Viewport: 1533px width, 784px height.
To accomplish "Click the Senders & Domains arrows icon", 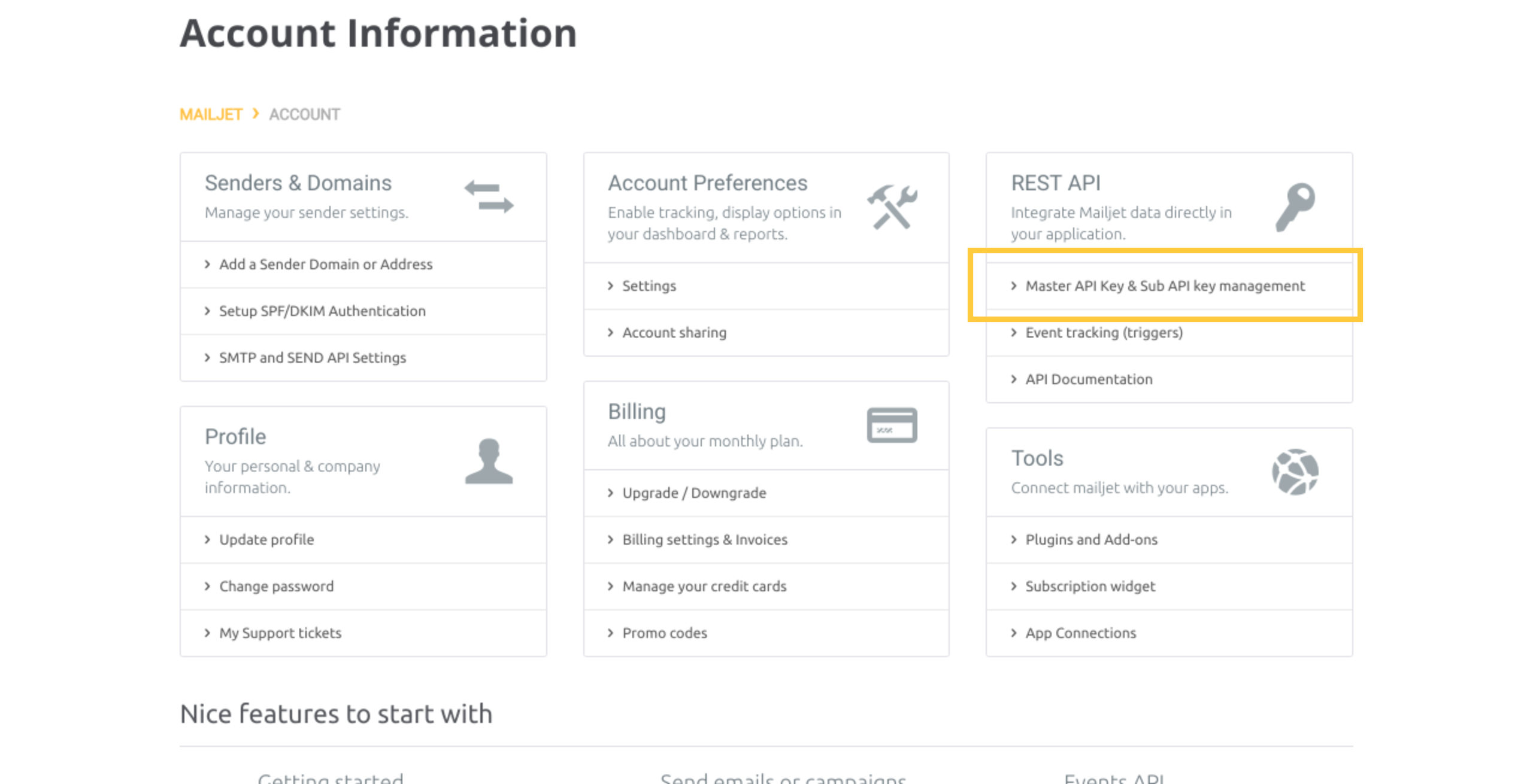I will click(x=489, y=197).
